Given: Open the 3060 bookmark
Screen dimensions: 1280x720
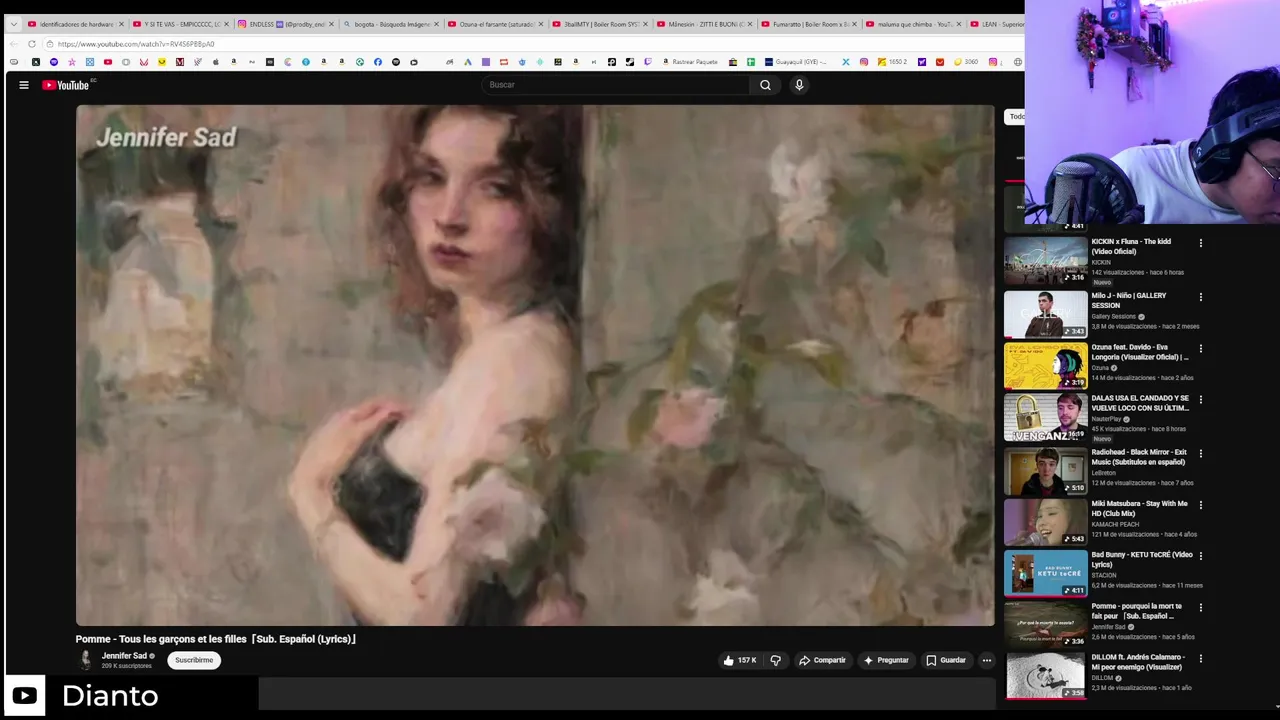Looking at the screenshot, I should [x=965, y=62].
